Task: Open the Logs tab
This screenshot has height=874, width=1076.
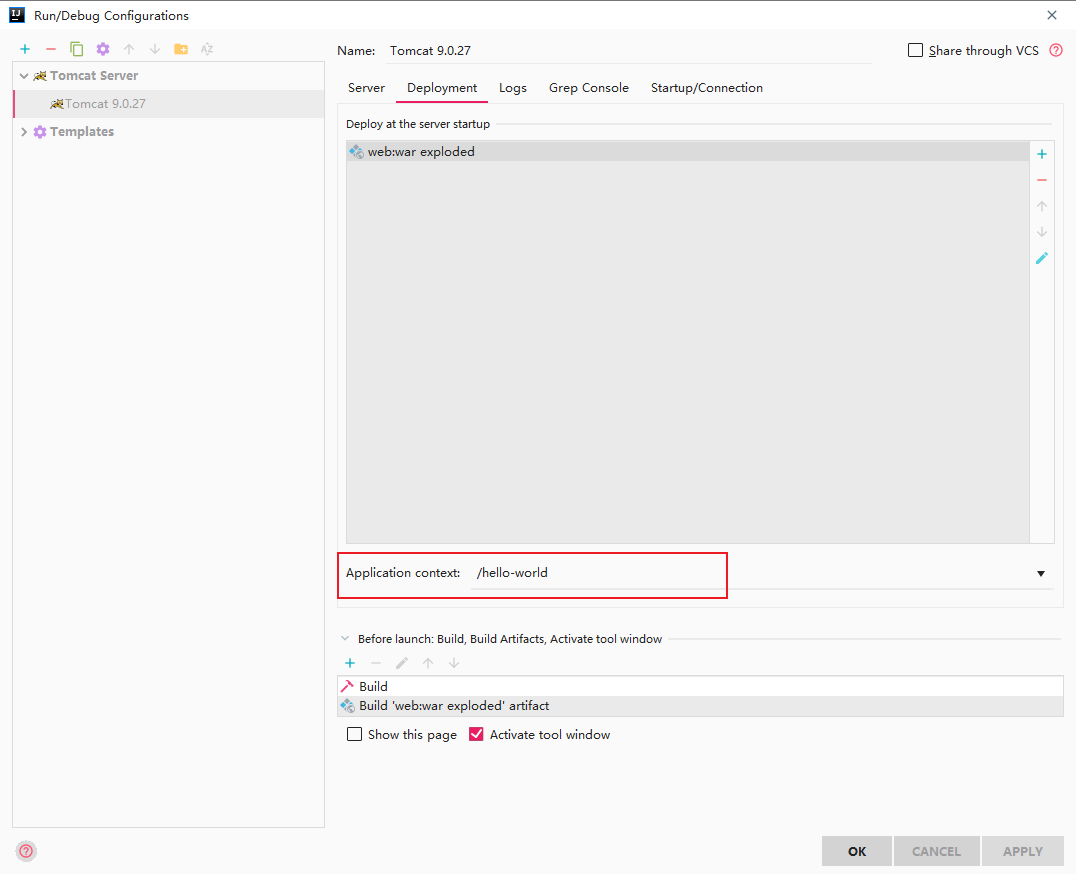Action: point(513,88)
